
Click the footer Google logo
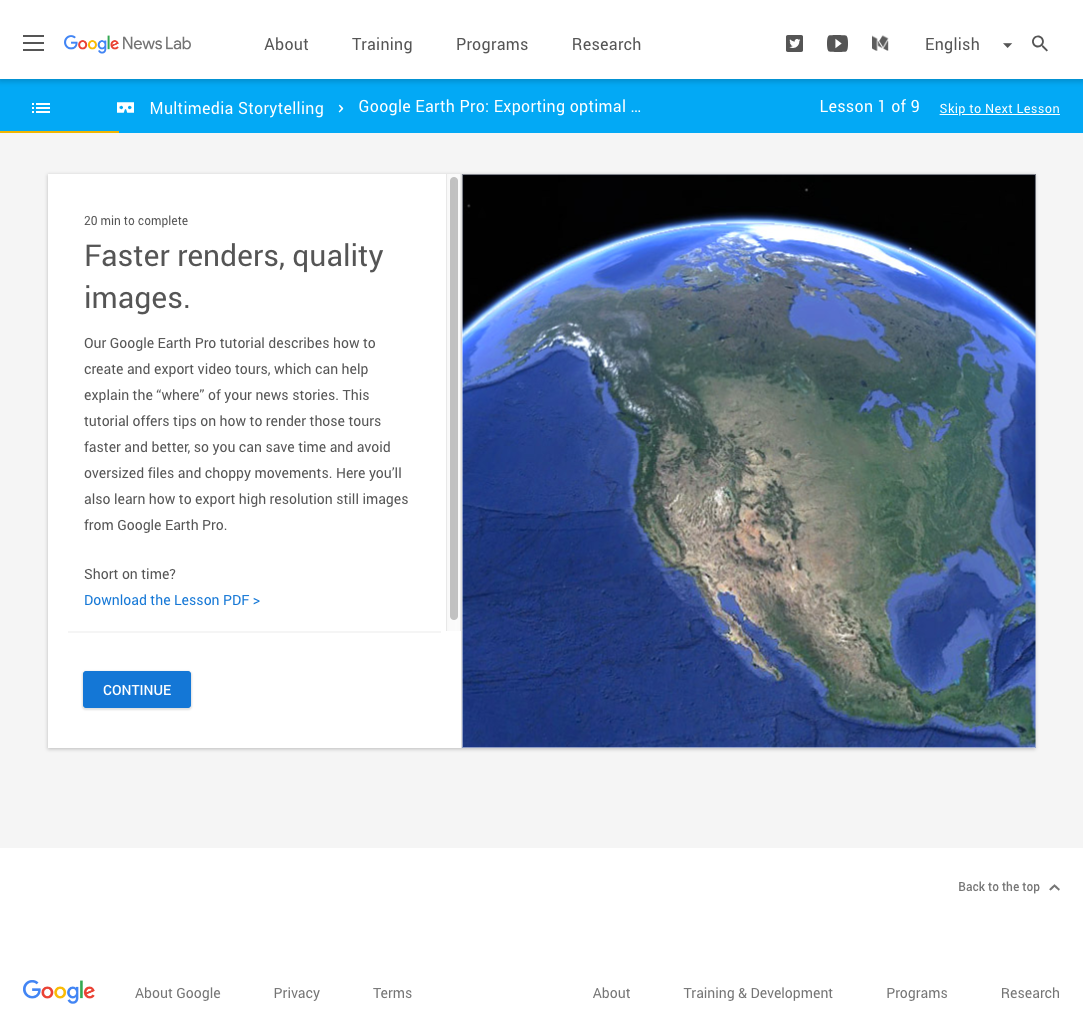[59, 991]
